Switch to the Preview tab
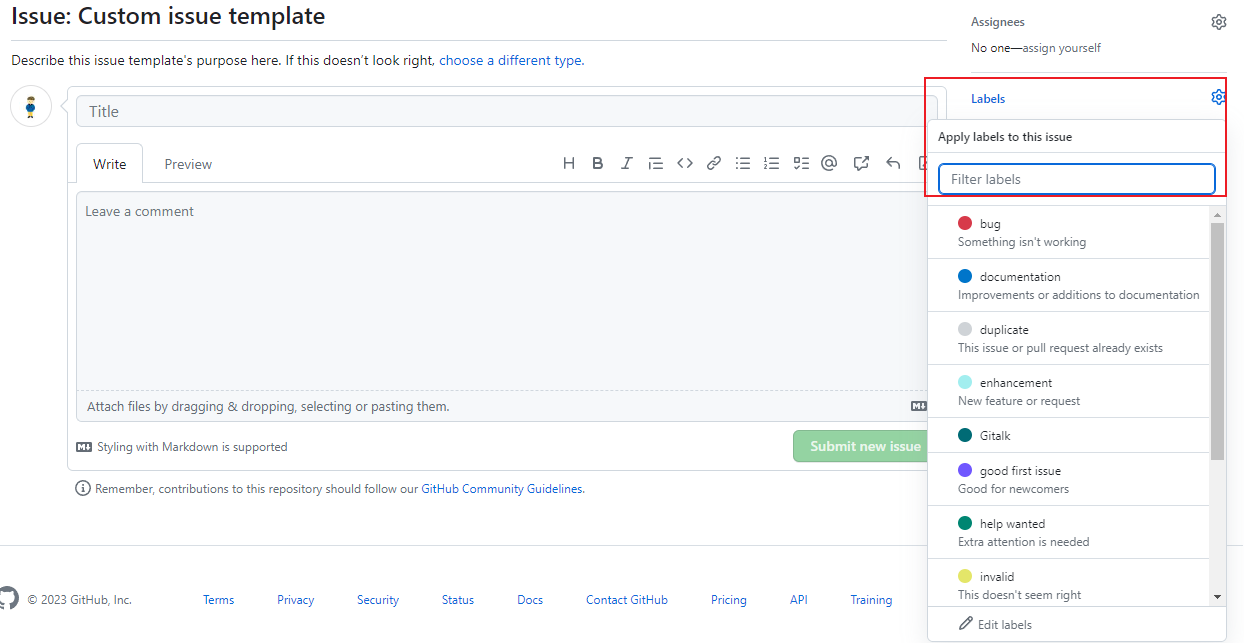 188,164
